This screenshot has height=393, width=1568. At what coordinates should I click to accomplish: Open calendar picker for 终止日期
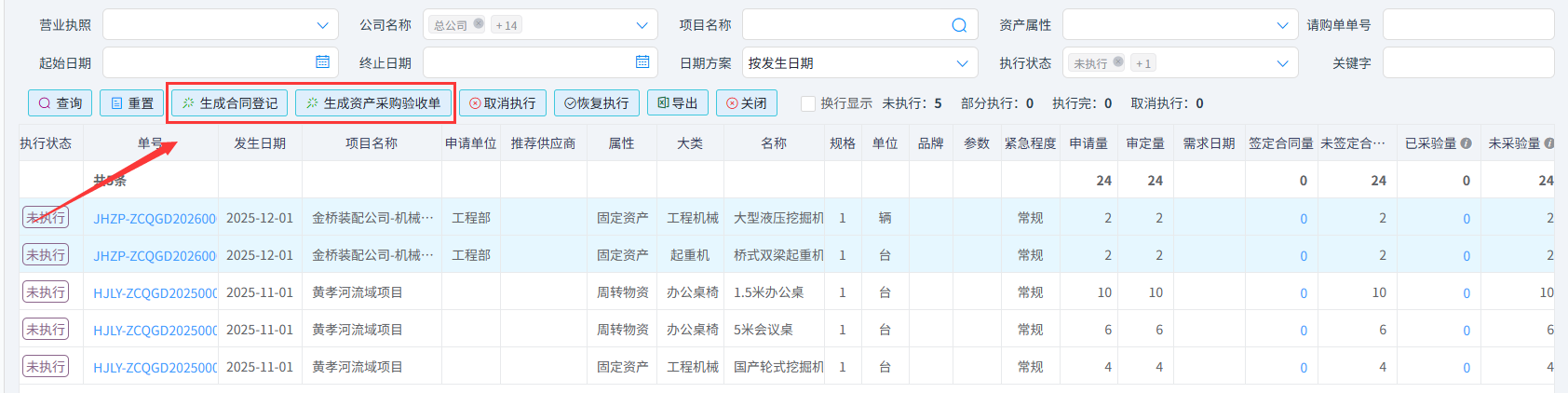pyautogui.click(x=642, y=62)
